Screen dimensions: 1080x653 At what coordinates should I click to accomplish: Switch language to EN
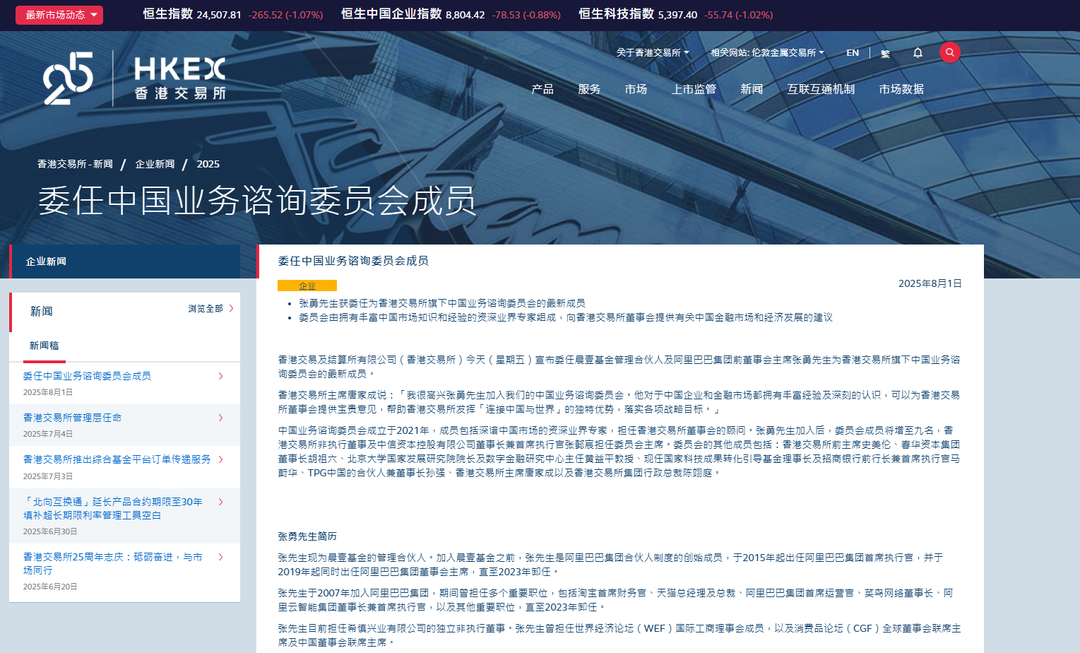click(853, 52)
